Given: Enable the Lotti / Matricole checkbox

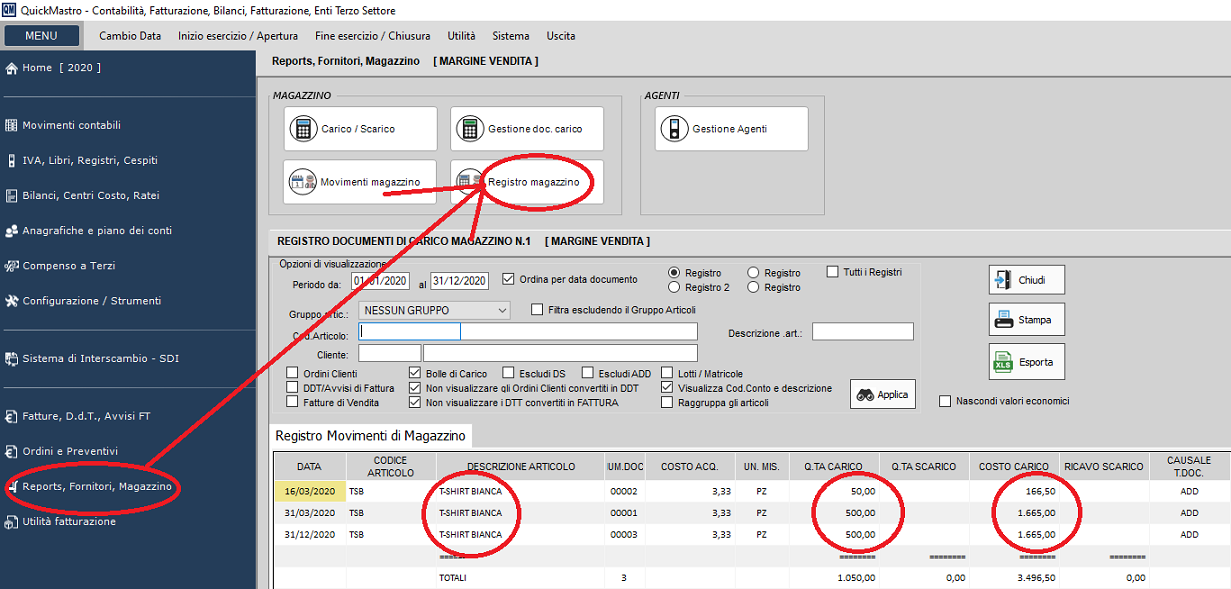Looking at the screenshot, I should 668,374.
